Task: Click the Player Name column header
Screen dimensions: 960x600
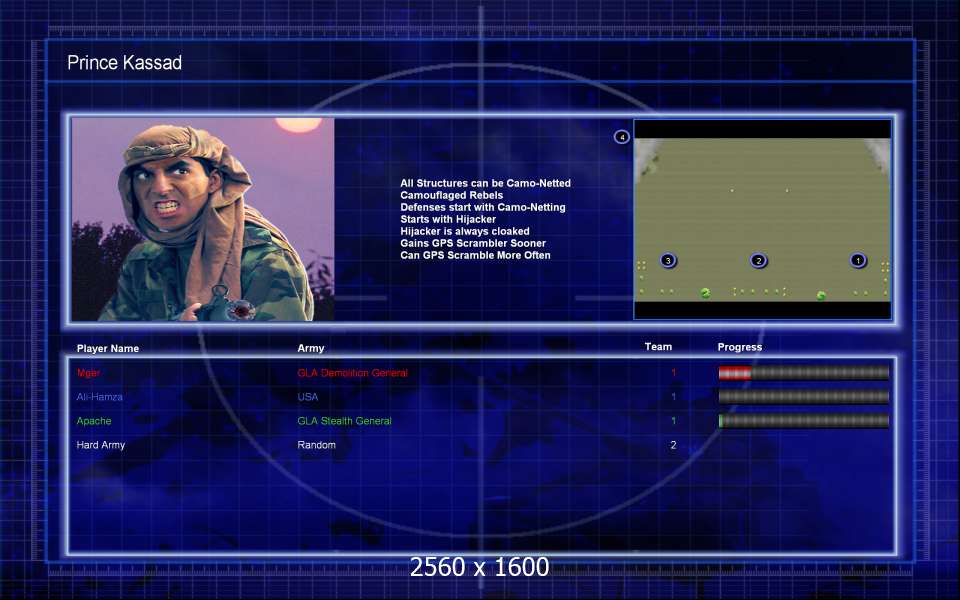Action: pos(108,348)
